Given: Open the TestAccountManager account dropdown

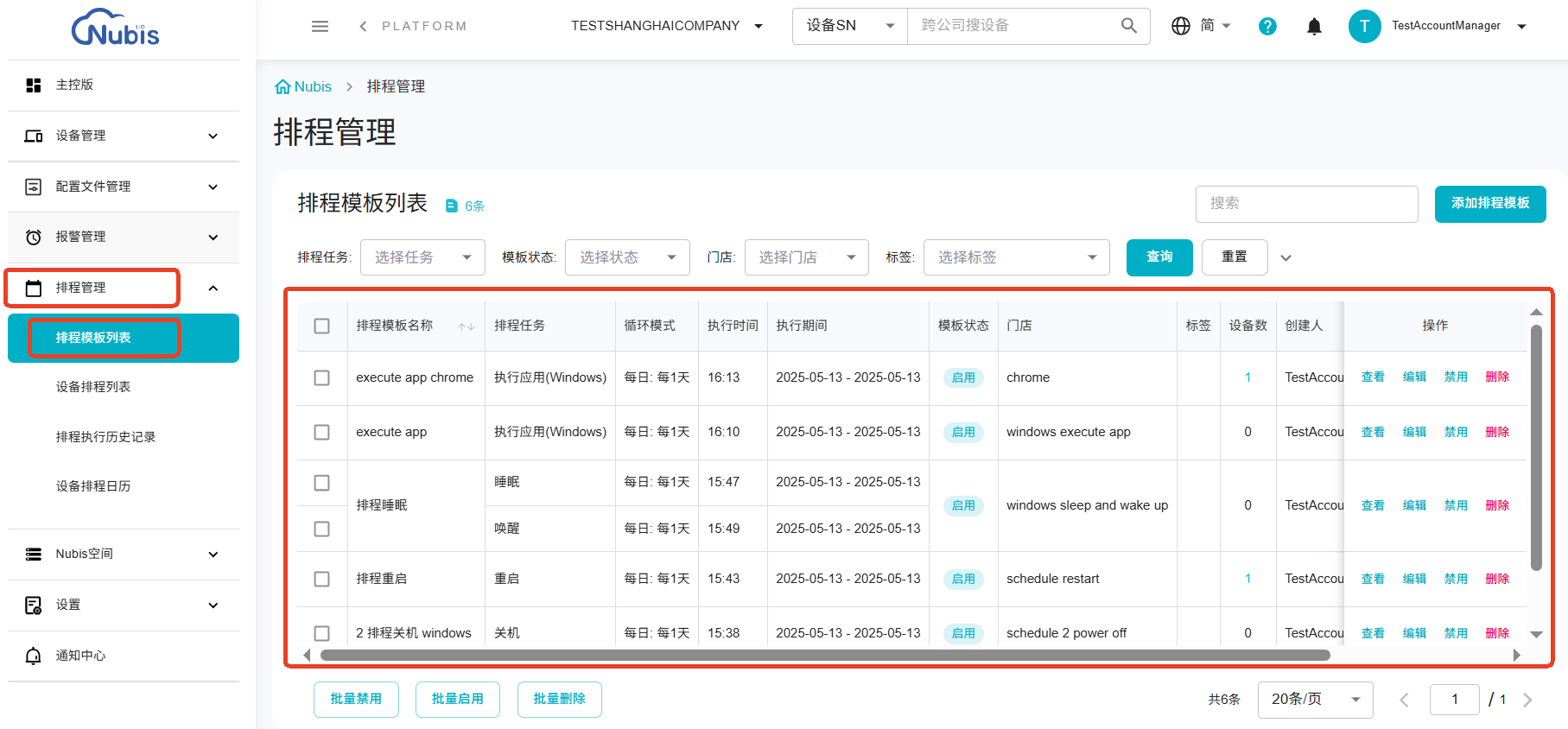Looking at the screenshot, I should point(1459,26).
